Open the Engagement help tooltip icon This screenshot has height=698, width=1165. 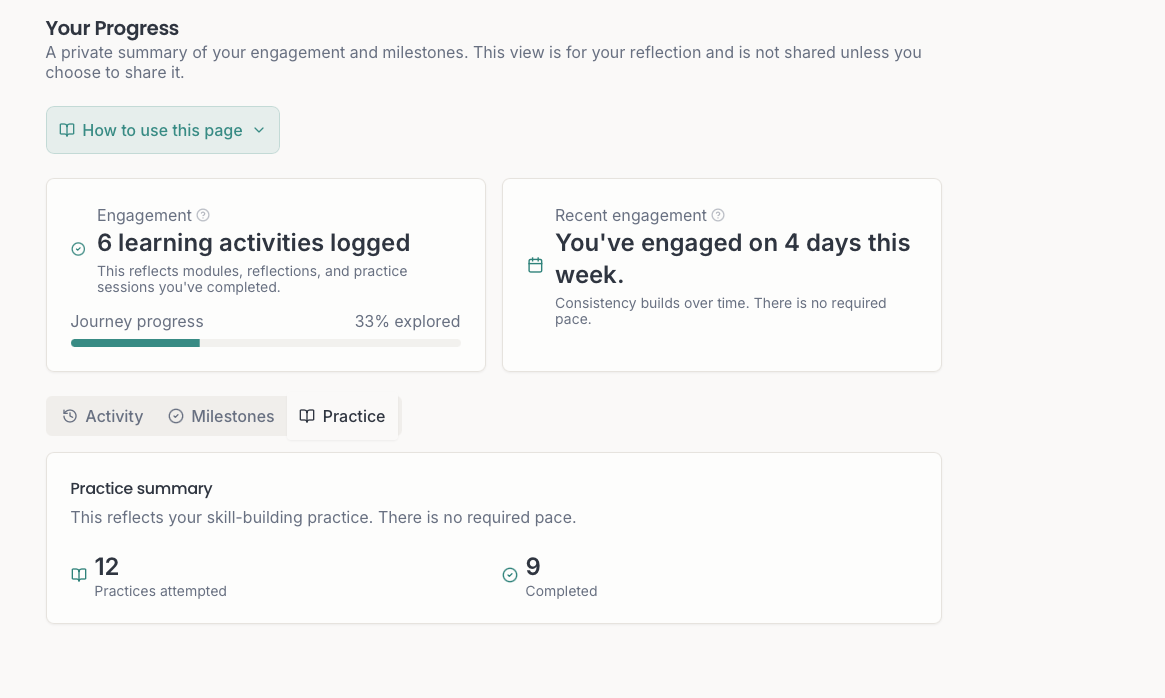coord(203,216)
